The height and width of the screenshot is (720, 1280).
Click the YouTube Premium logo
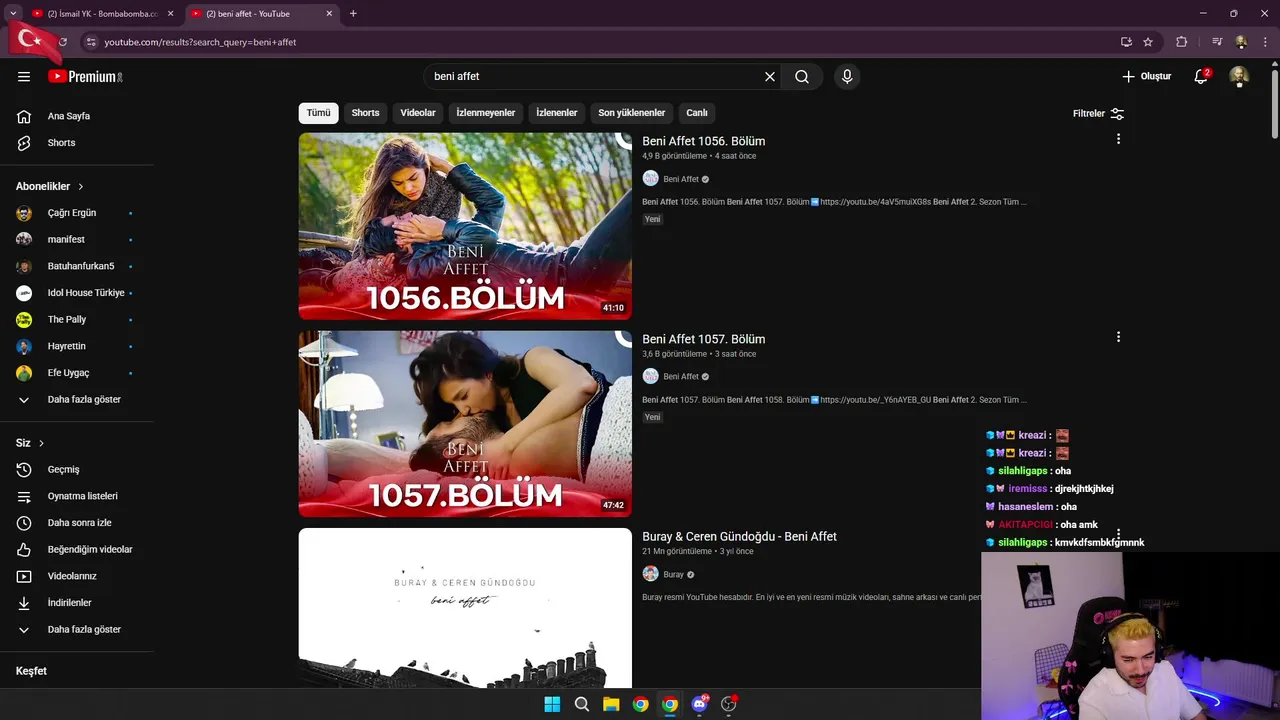click(x=85, y=76)
